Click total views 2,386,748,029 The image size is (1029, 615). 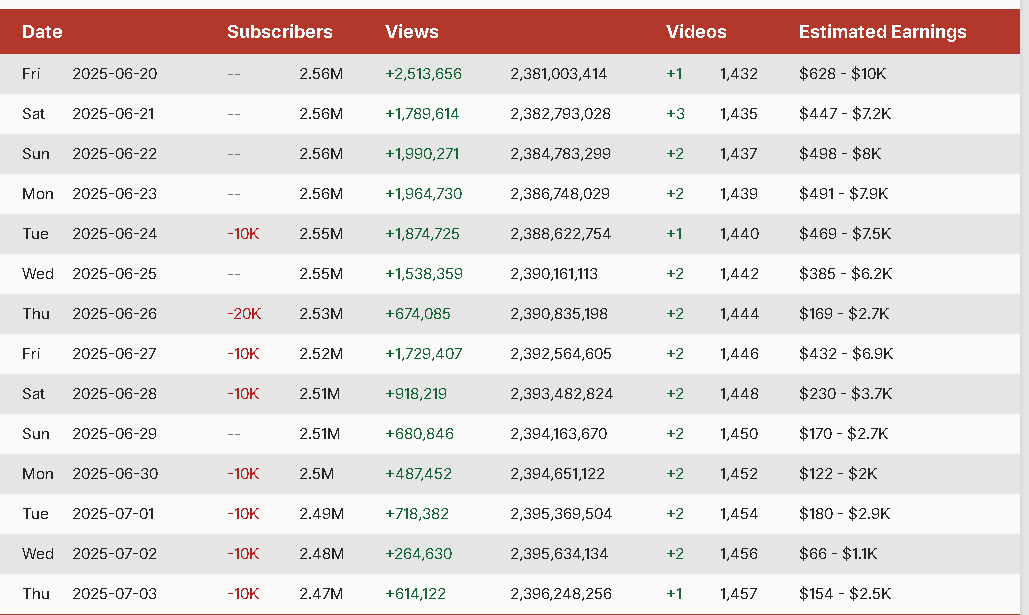(x=560, y=194)
